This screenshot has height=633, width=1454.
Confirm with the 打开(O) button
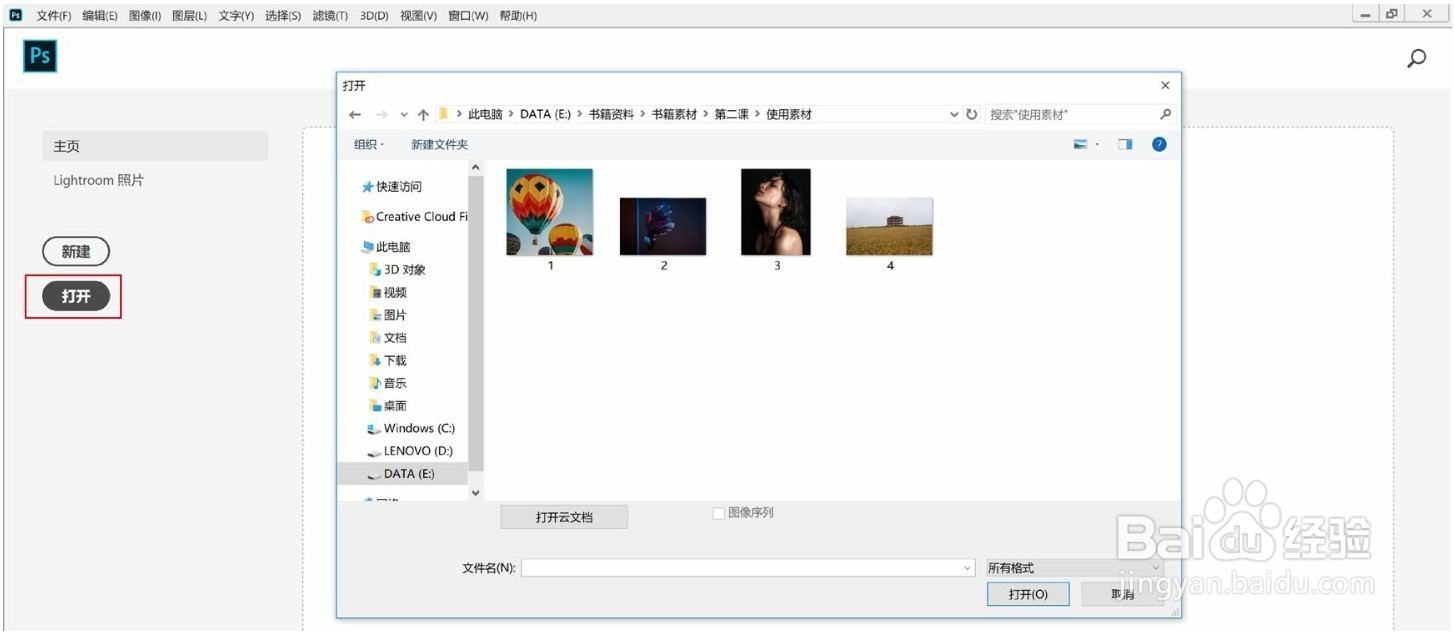click(1028, 594)
